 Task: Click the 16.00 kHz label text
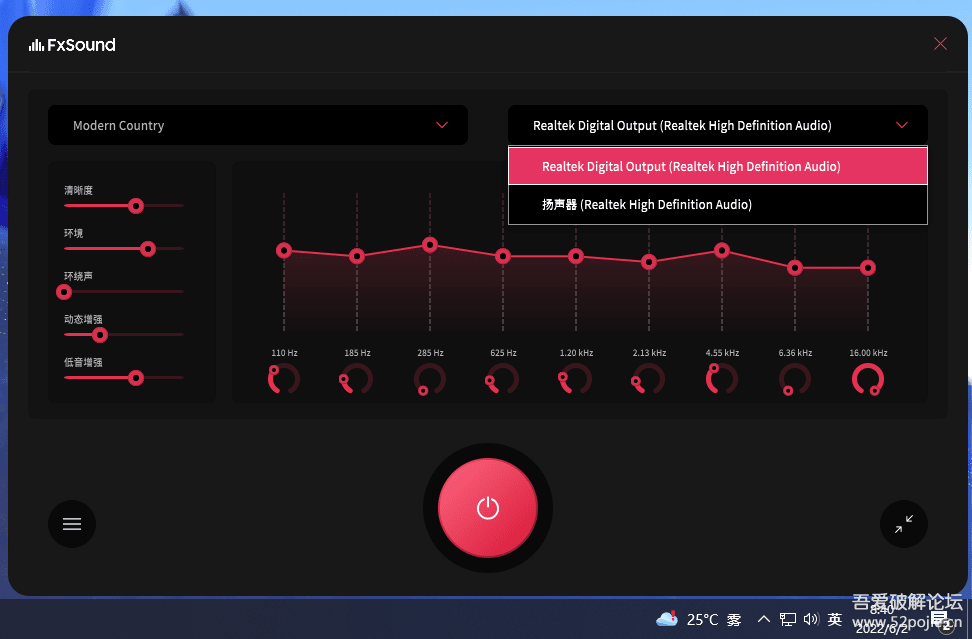(x=868, y=353)
